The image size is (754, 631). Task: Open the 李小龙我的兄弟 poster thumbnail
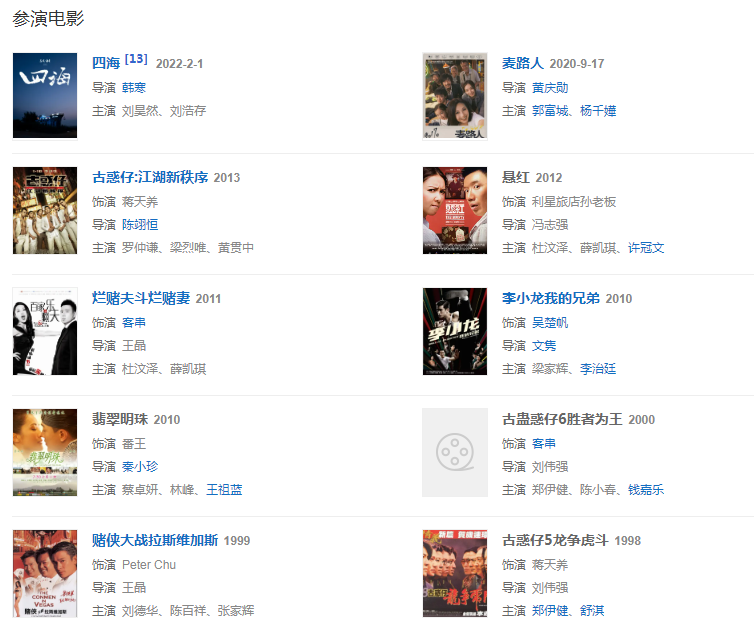pos(455,331)
